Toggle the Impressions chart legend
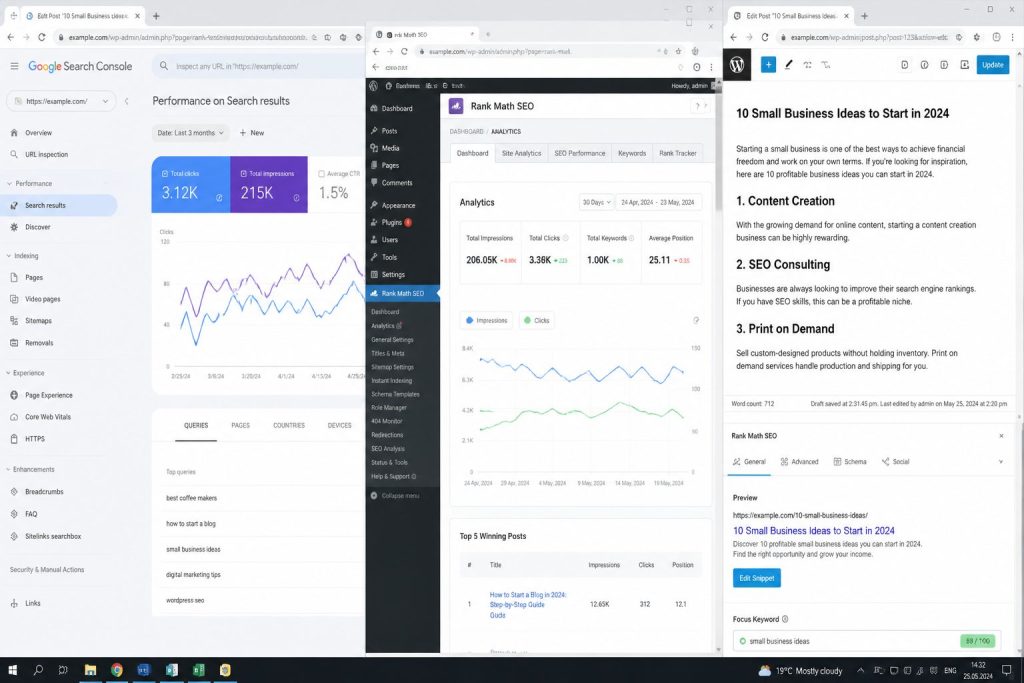This screenshot has height=683, width=1024. (x=487, y=321)
